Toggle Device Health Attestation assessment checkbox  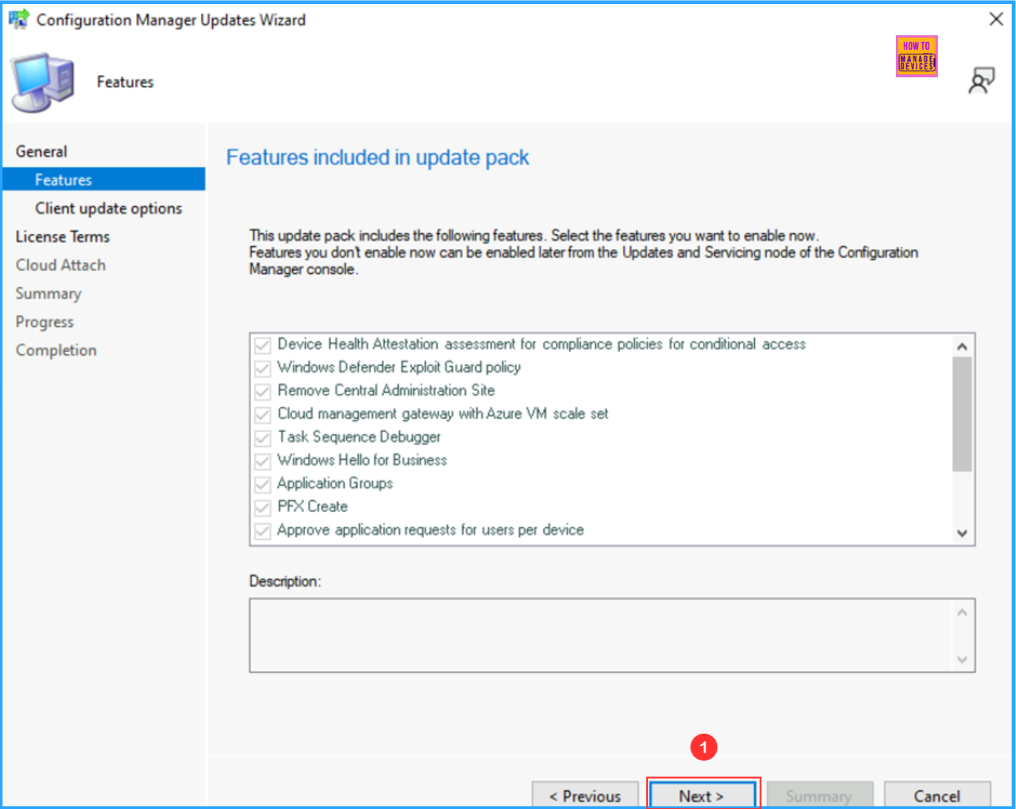262,345
